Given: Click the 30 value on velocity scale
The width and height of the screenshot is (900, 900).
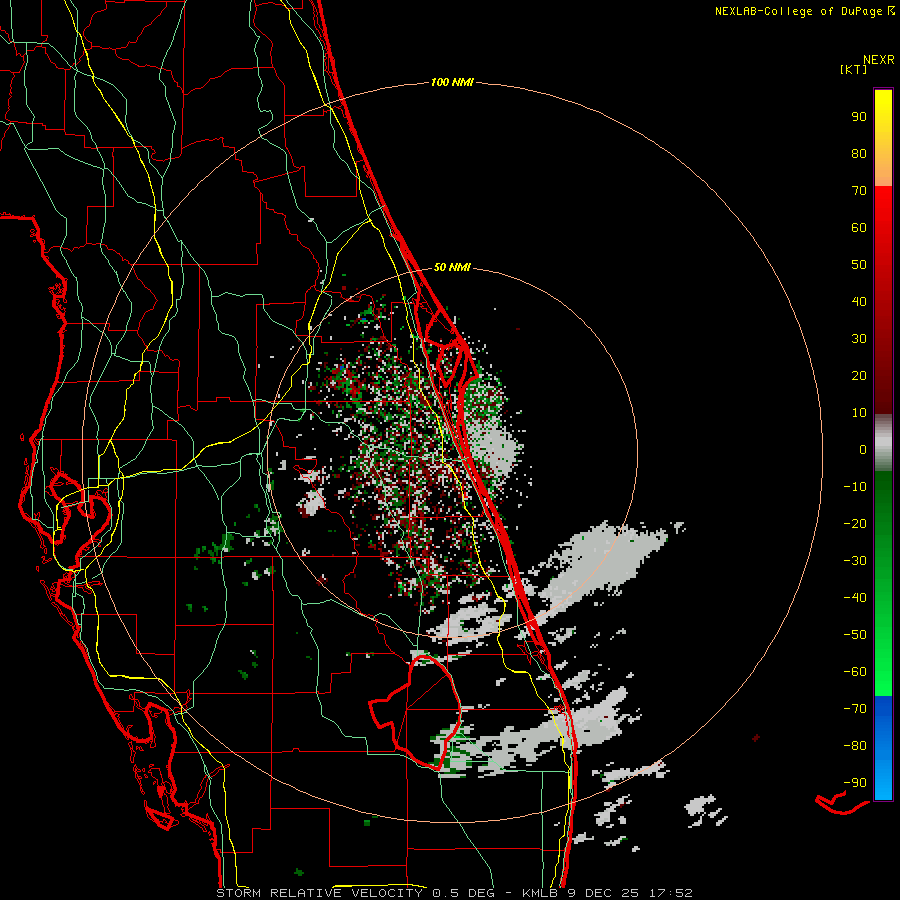Looking at the screenshot, I should [859, 339].
